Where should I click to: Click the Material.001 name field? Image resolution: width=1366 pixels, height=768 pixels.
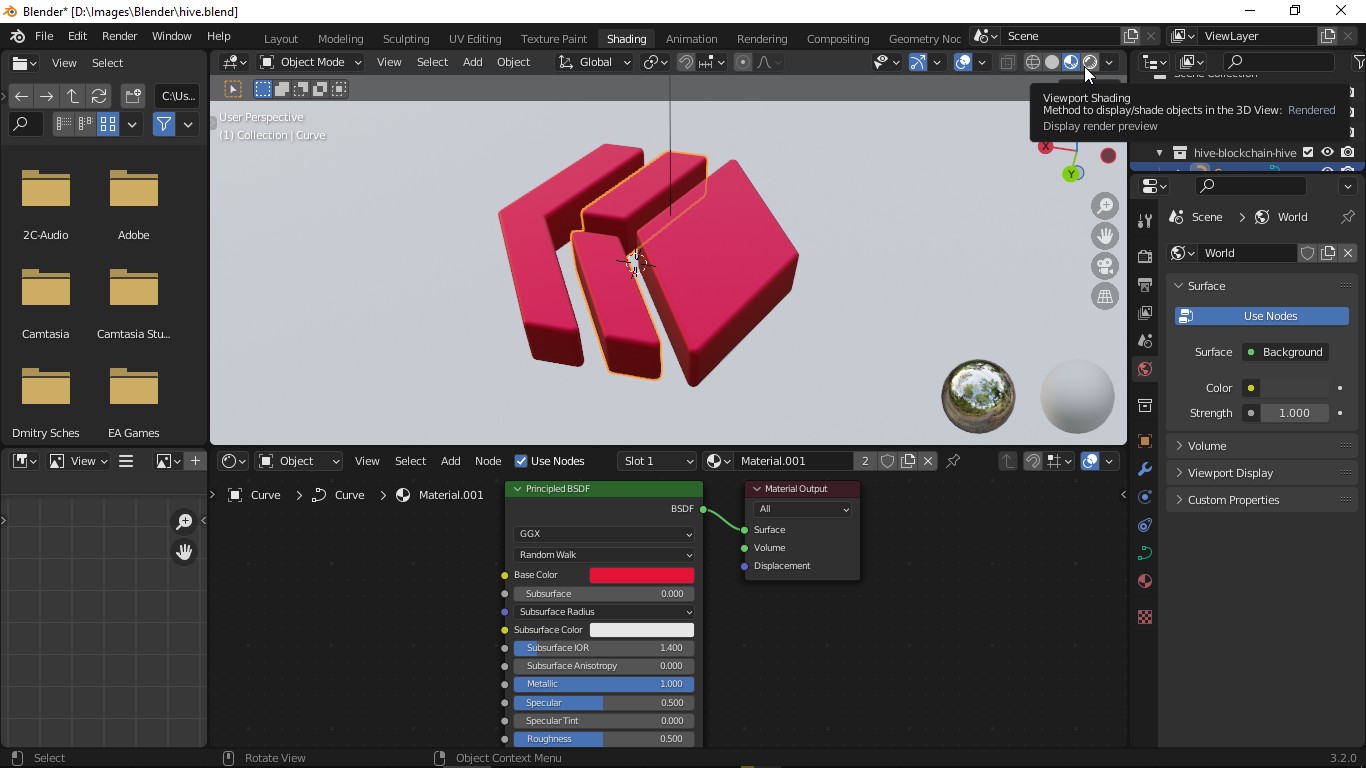tap(794, 461)
